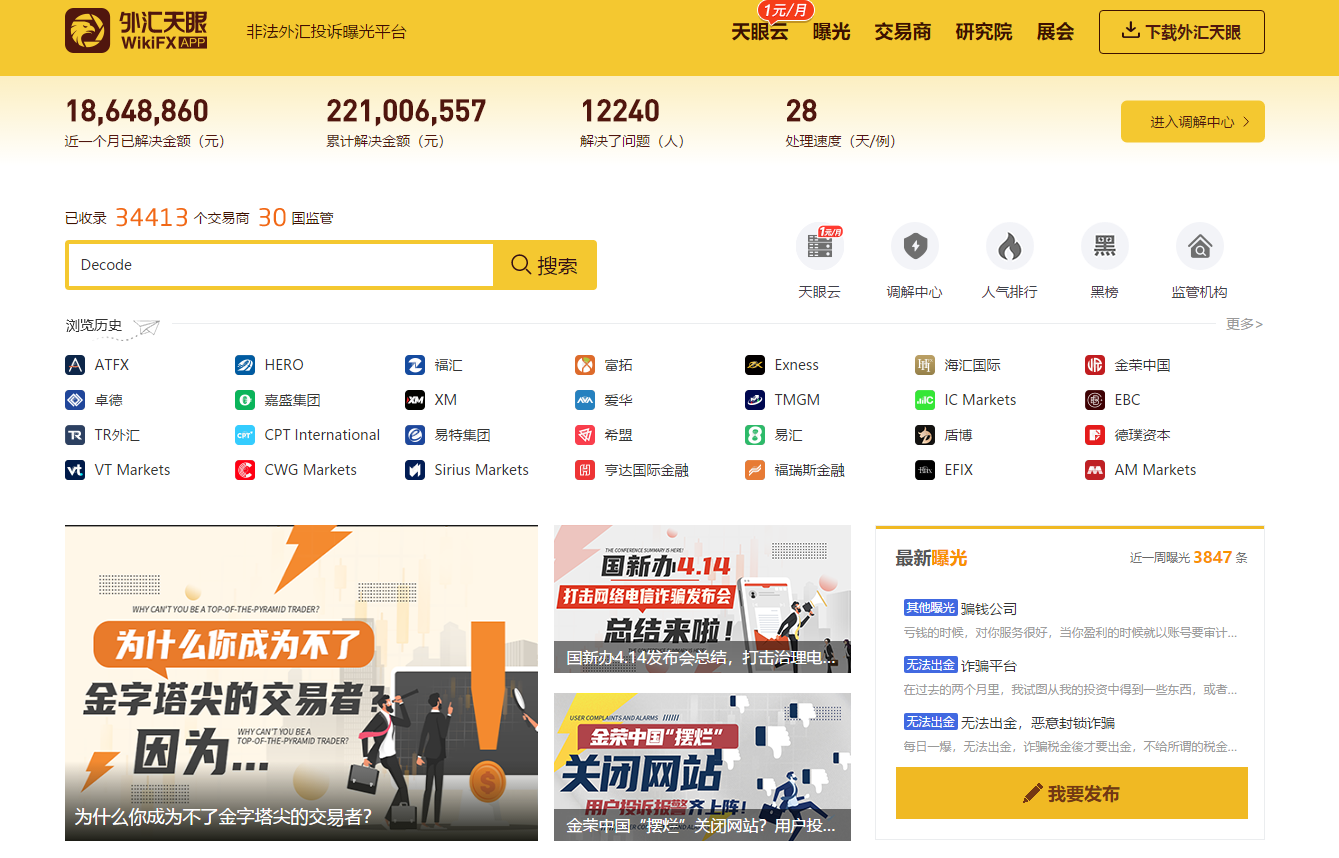Click the 海汇国际 broker logo icon
This screenshot has height=858, width=1339.
pyautogui.click(x=925, y=365)
